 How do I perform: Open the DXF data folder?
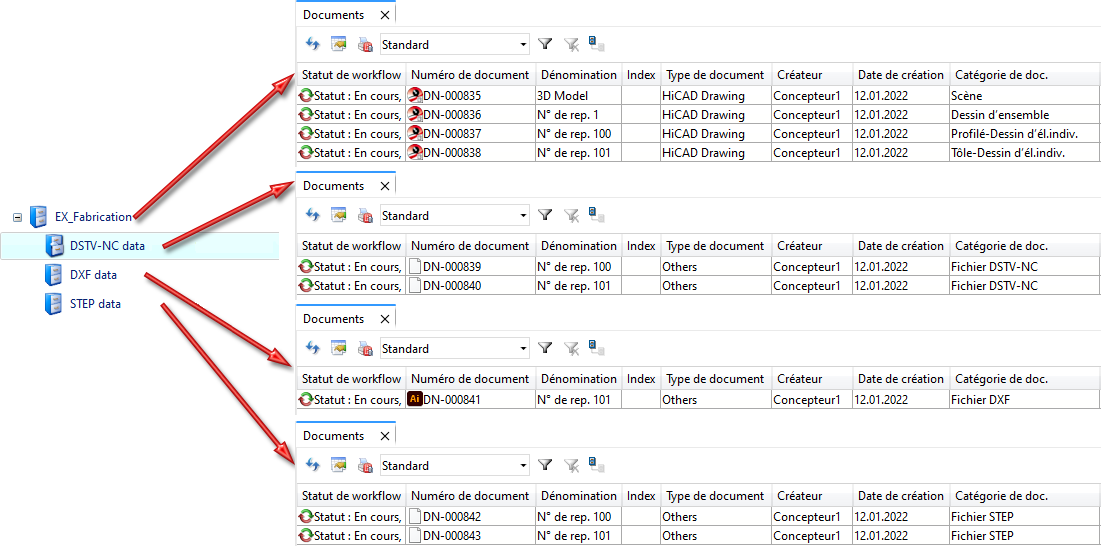(93, 275)
